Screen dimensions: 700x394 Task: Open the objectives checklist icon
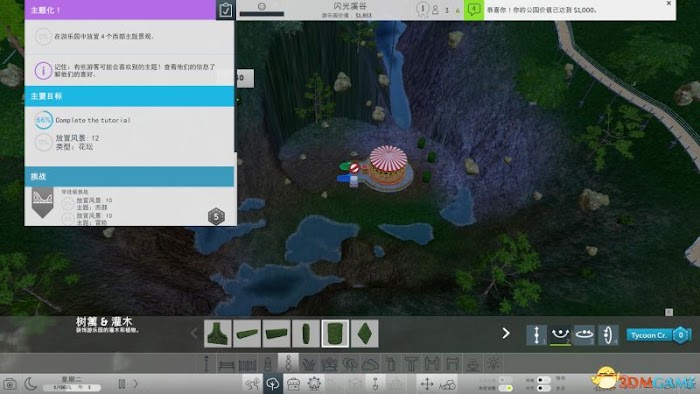coord(226,10)
